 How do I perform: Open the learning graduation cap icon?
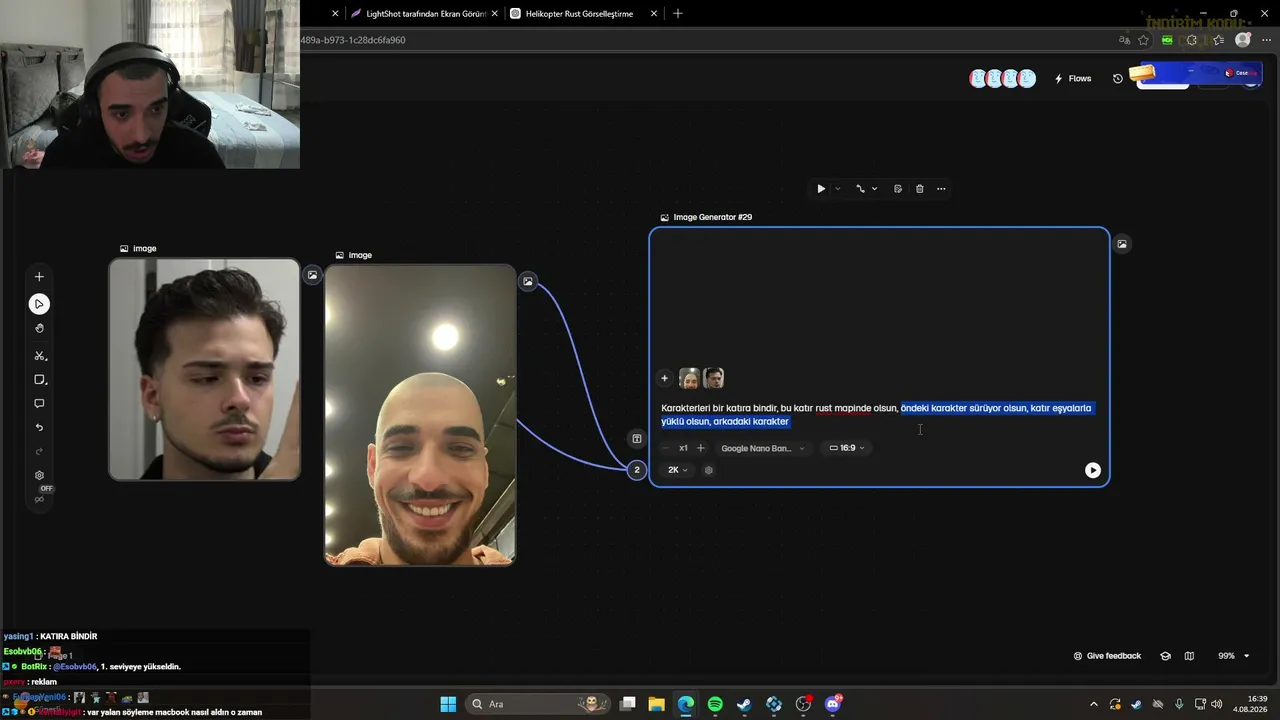(1165, 656)
